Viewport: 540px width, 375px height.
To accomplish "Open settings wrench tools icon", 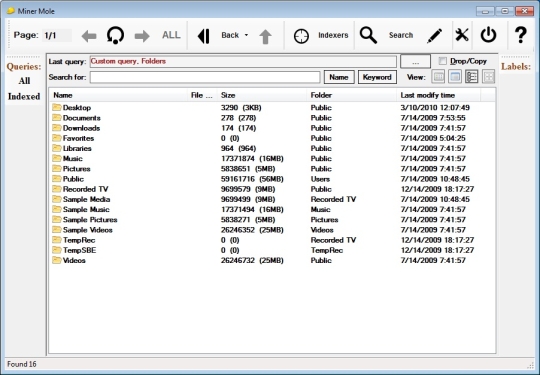I will [x=462, y=35].
